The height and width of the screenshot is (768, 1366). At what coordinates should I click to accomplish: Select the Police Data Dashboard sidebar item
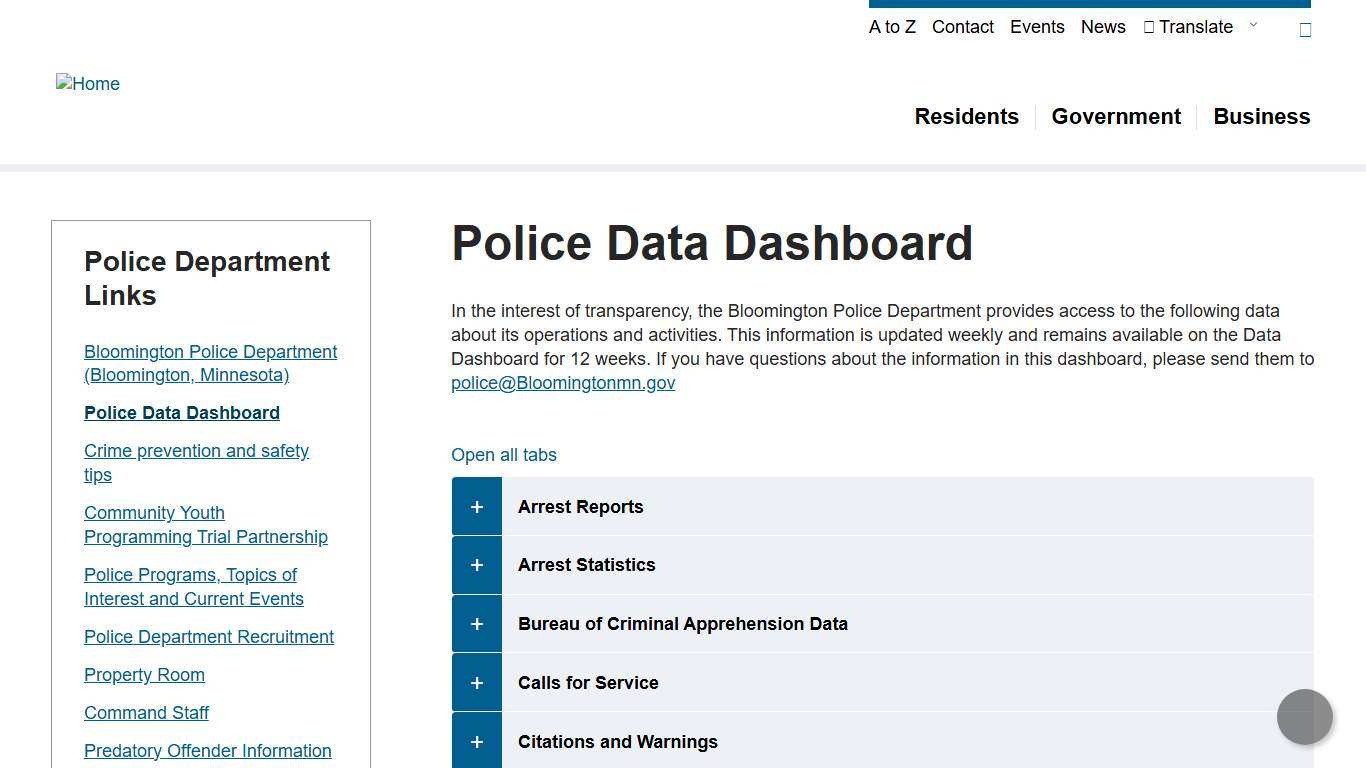pyautogui.click(x=181, y=413)
